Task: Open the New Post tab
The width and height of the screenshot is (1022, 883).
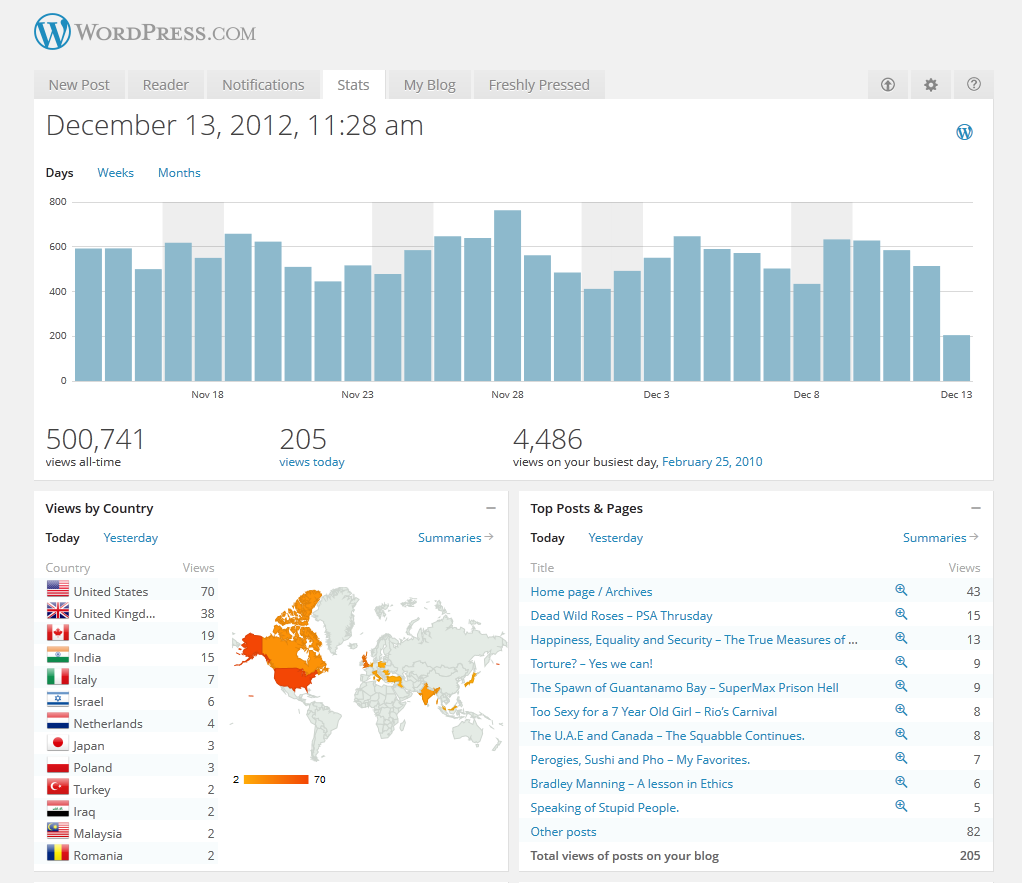Action: click(79, 85)
